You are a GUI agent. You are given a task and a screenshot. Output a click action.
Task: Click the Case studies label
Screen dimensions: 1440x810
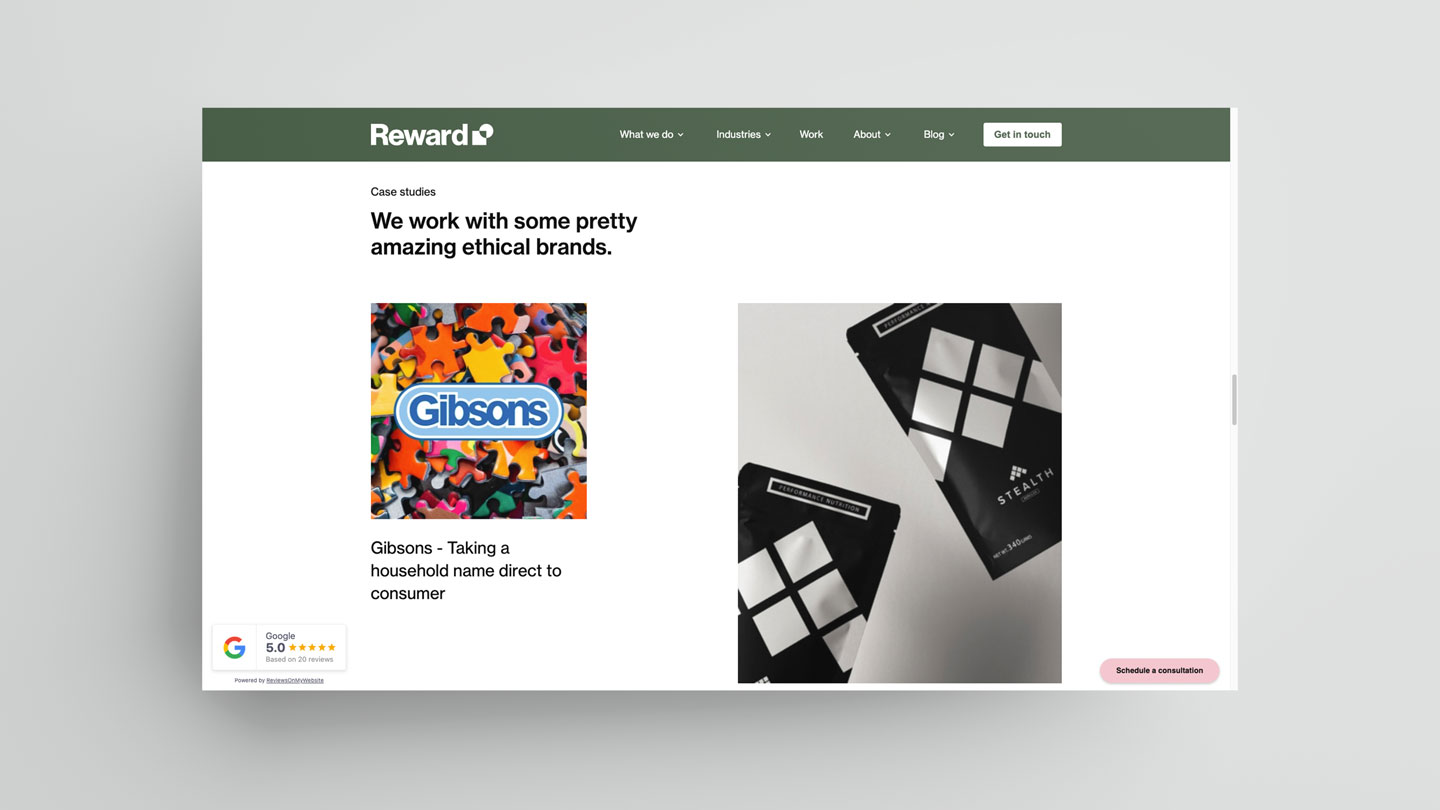click(403, 192)
